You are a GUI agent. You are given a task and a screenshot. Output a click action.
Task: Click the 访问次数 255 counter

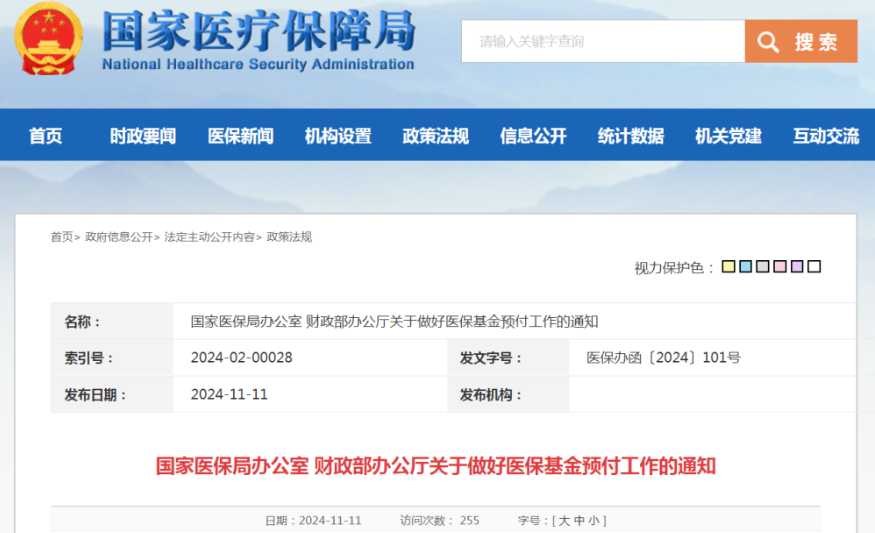click(440, 521)
